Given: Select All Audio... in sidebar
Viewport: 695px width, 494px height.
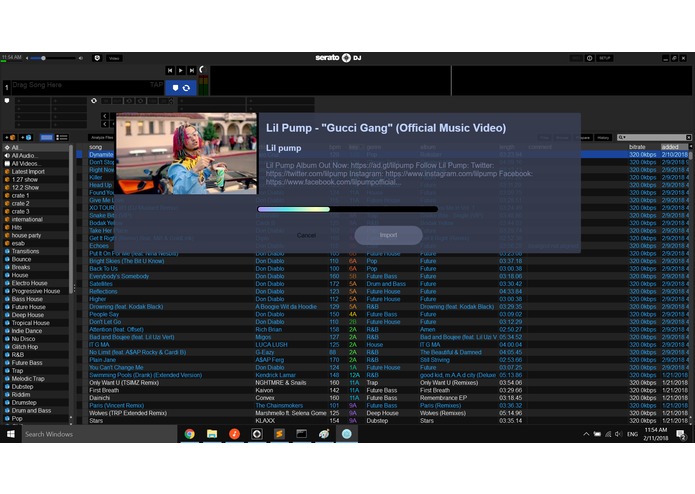Looking at the screenshot, I should pos(35,156).
